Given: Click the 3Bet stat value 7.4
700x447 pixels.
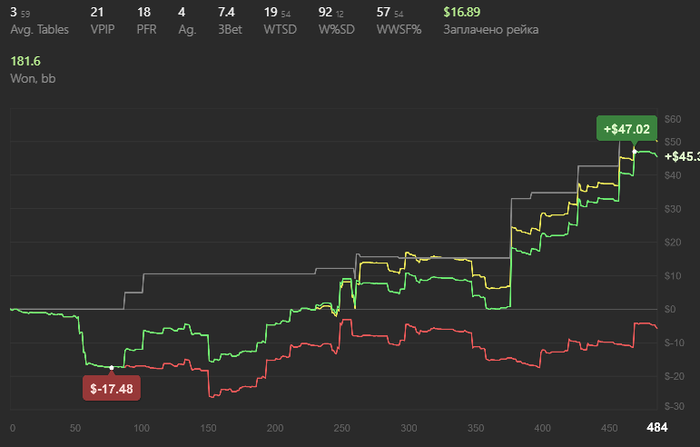Looking at the screenshot, I should pyautogui.click(x=226, y=12).
